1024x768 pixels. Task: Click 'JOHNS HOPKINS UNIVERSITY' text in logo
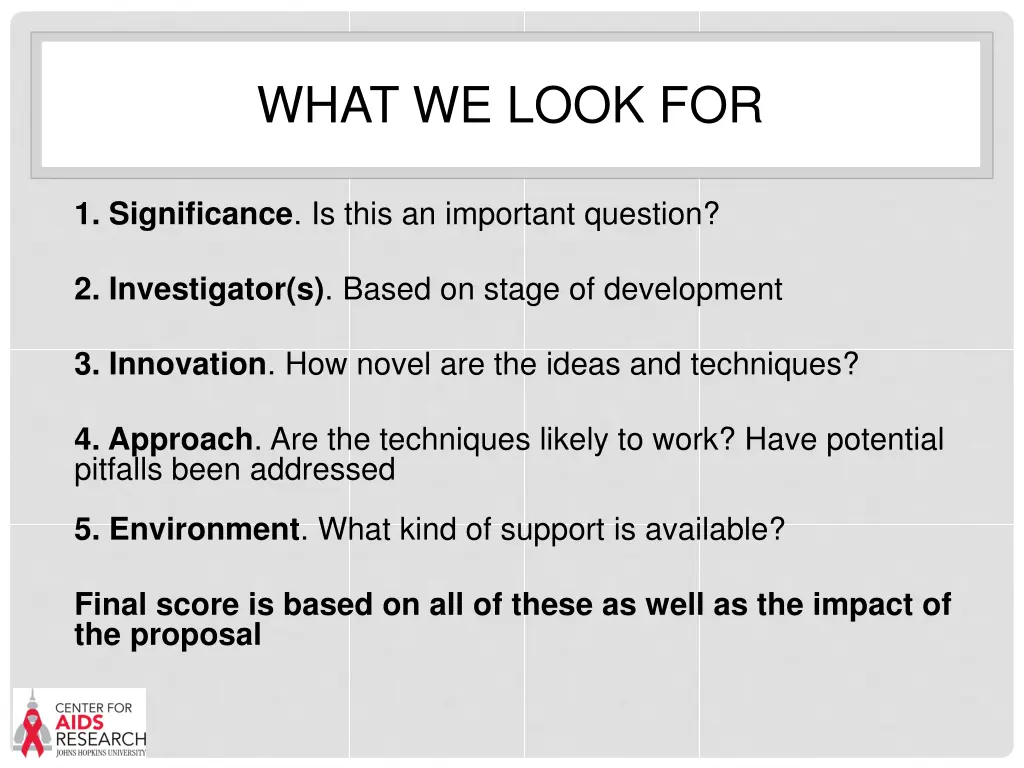(x=101, y=753)
